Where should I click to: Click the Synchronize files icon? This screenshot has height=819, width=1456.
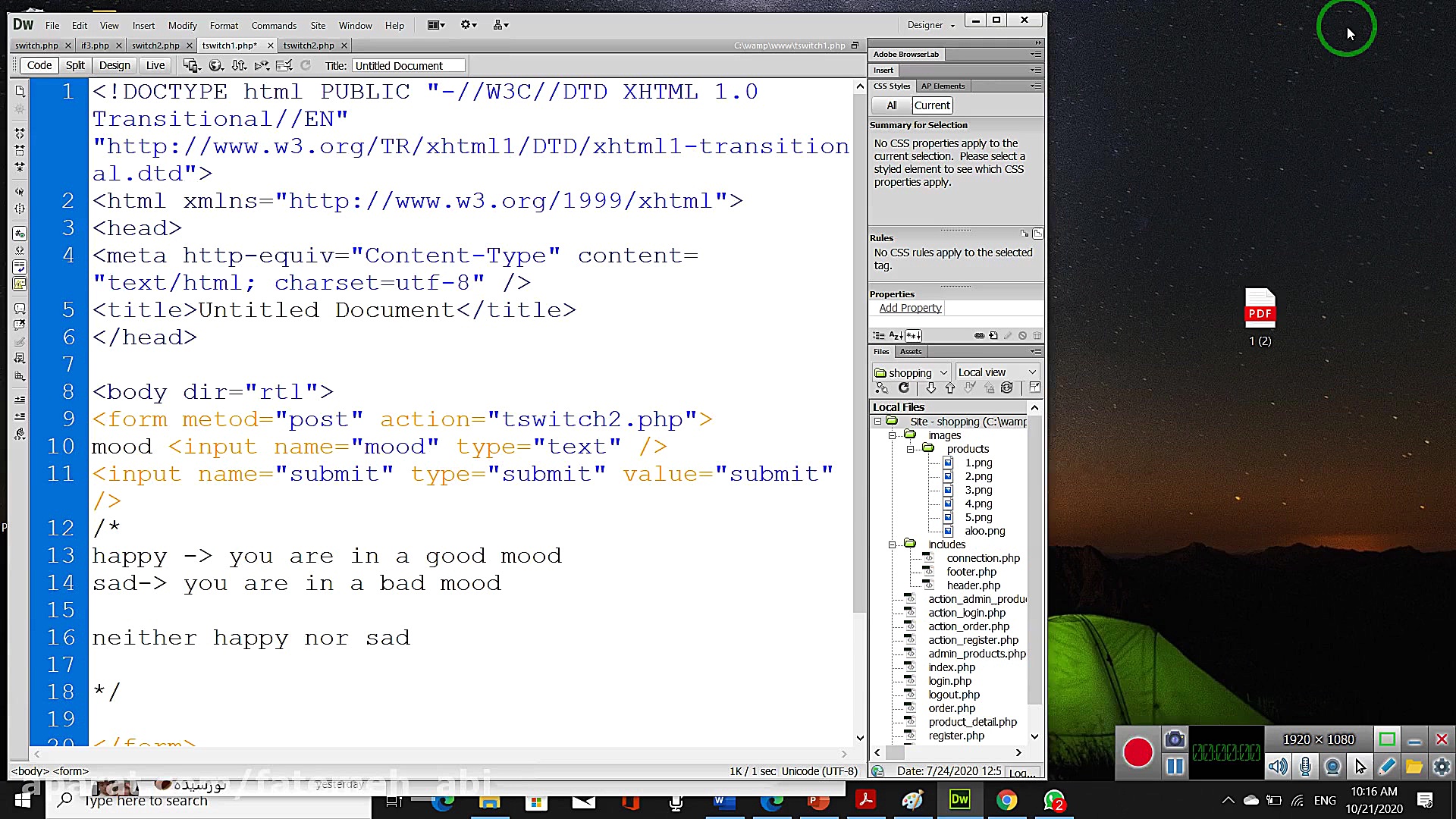coord(1007,388)
